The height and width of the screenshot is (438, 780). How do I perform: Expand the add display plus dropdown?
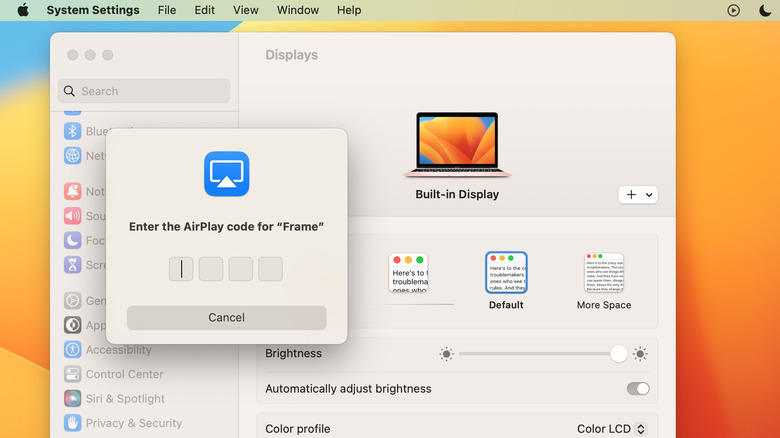pos(638,195)
